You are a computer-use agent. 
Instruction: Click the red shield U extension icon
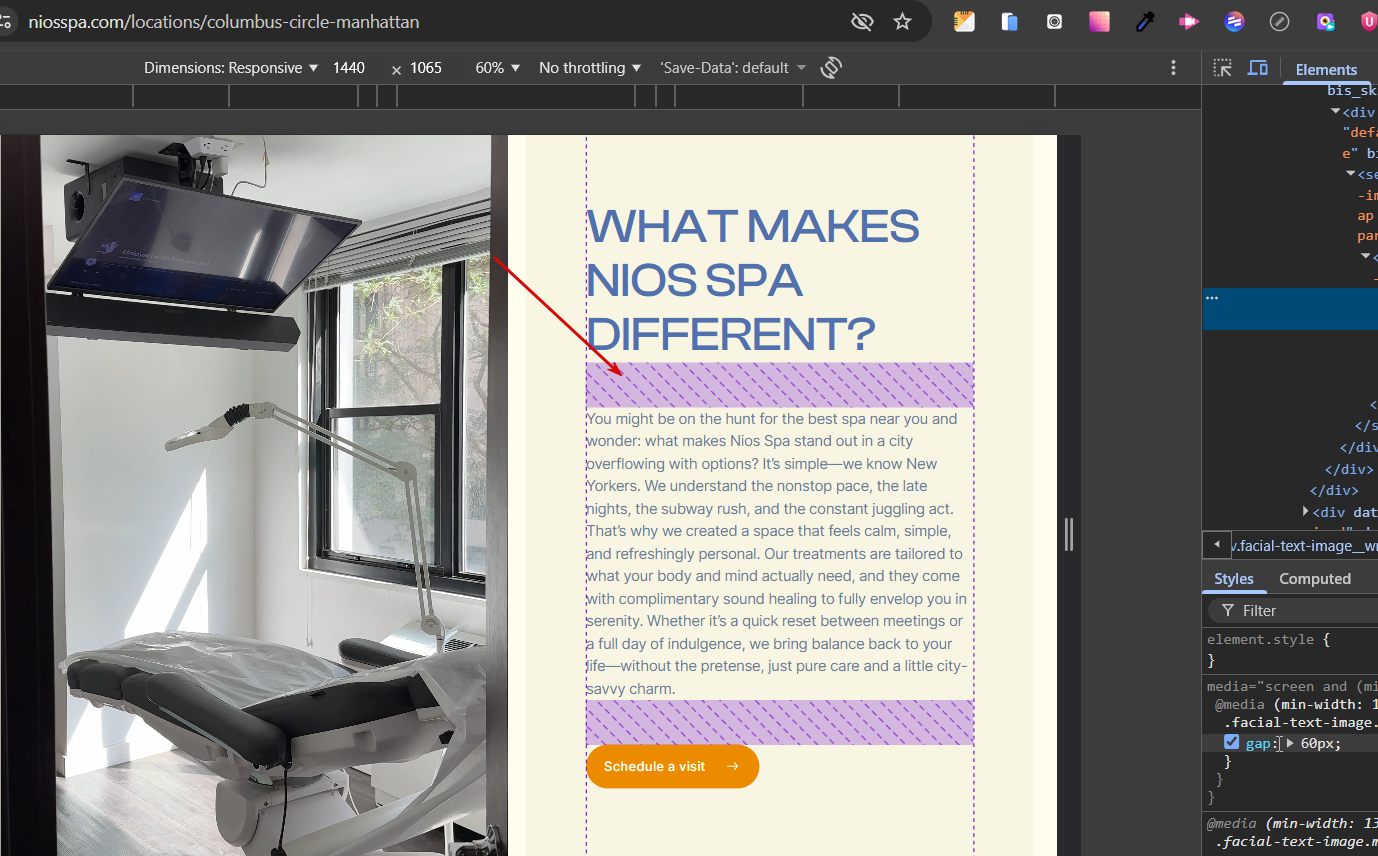[1367, 22]
